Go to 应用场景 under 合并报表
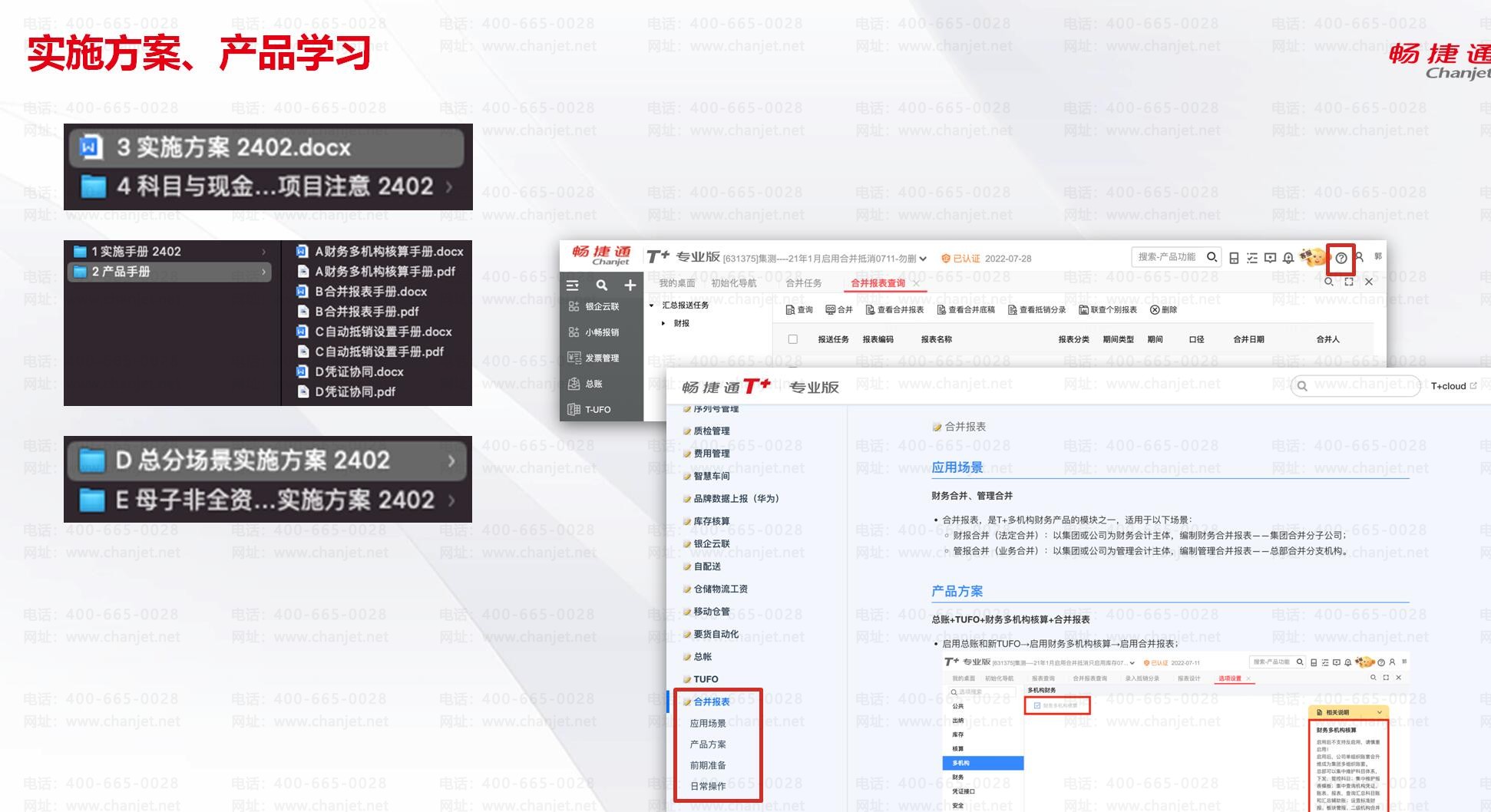1491x812 pixels. [708, 723]
